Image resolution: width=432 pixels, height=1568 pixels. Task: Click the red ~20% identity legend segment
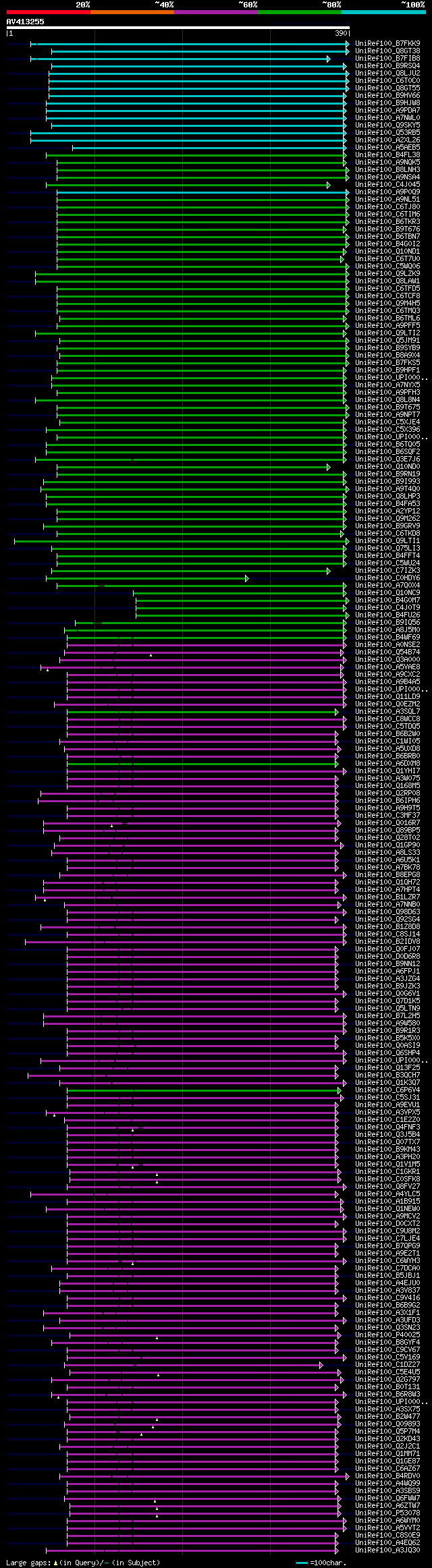[x=49, y=12]
